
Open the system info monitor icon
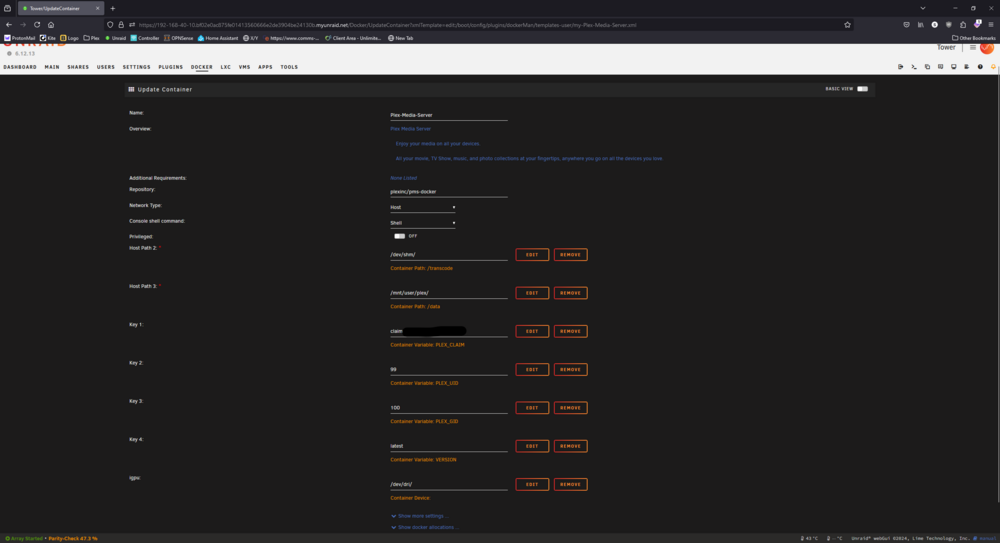[953, 66]
